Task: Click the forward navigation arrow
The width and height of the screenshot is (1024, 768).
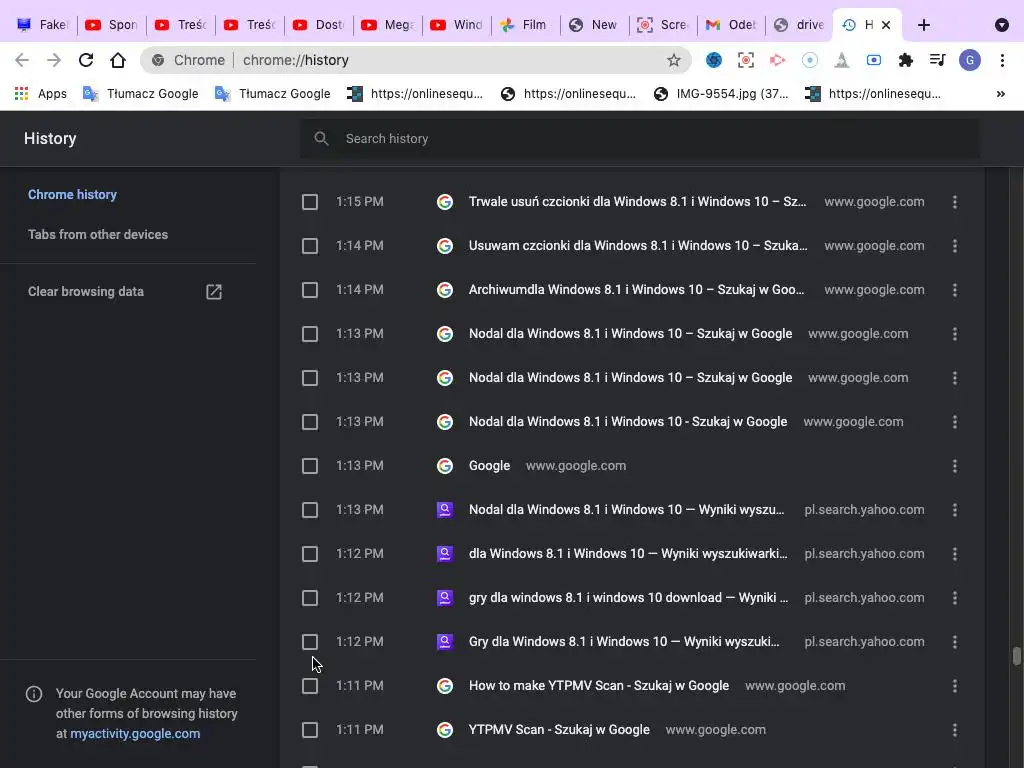Action: (54, 60)
